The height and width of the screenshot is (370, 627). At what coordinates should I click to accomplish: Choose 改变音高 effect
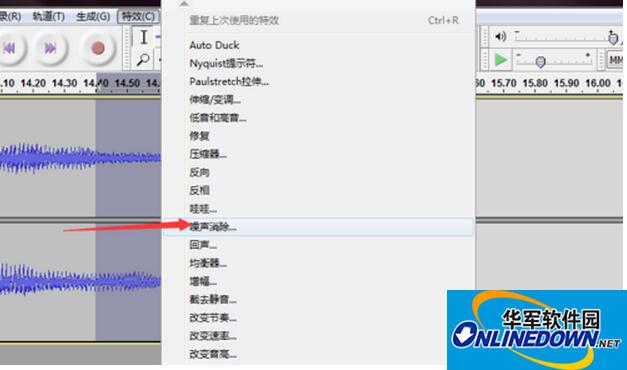click(x=318, y=354)
